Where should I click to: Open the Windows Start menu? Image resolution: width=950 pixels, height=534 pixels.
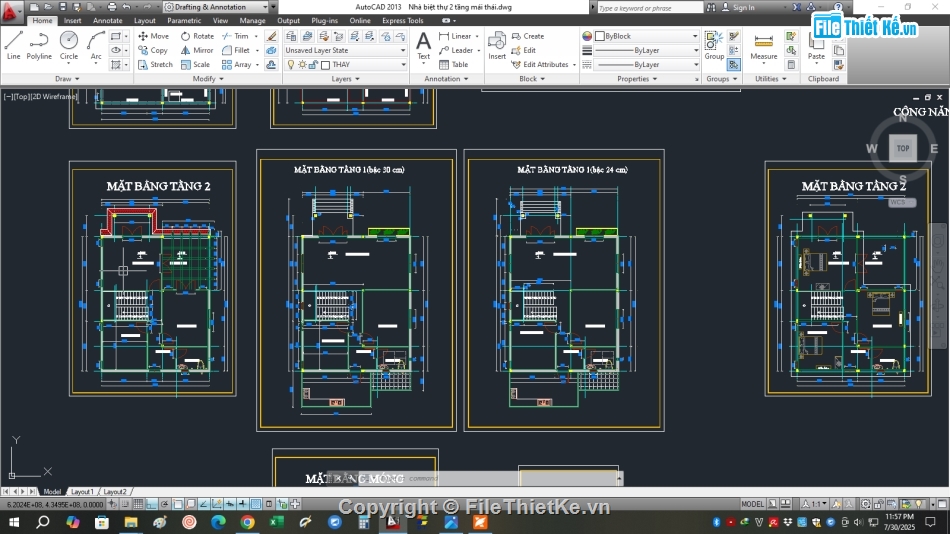[13, 522]
